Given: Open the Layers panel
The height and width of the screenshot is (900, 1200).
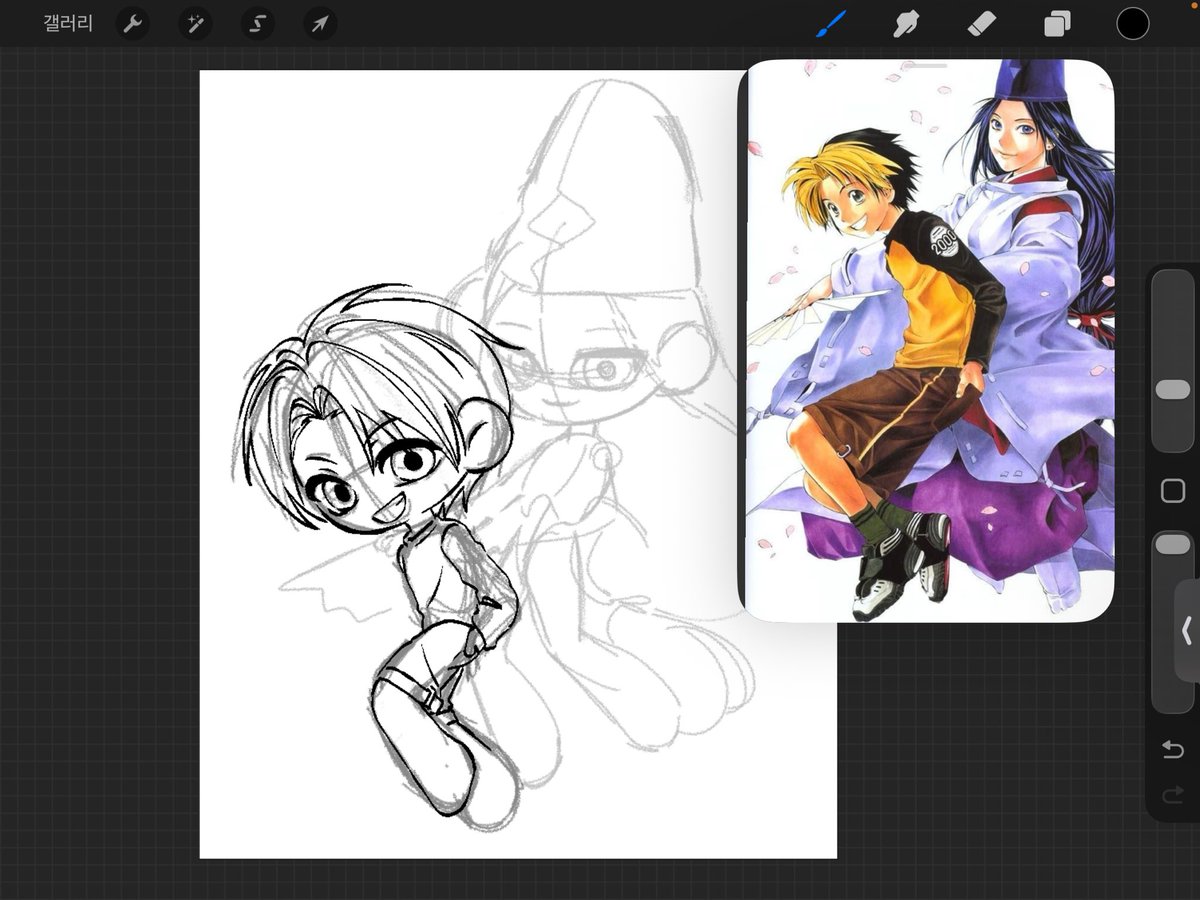Looking at the screenshot, I should click(1057, 24).
